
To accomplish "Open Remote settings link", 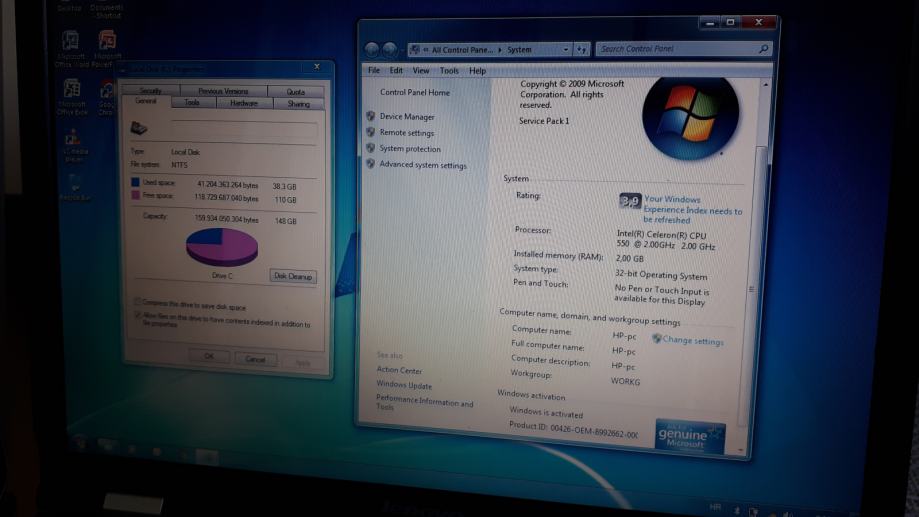I will click(x=407, y=133).
